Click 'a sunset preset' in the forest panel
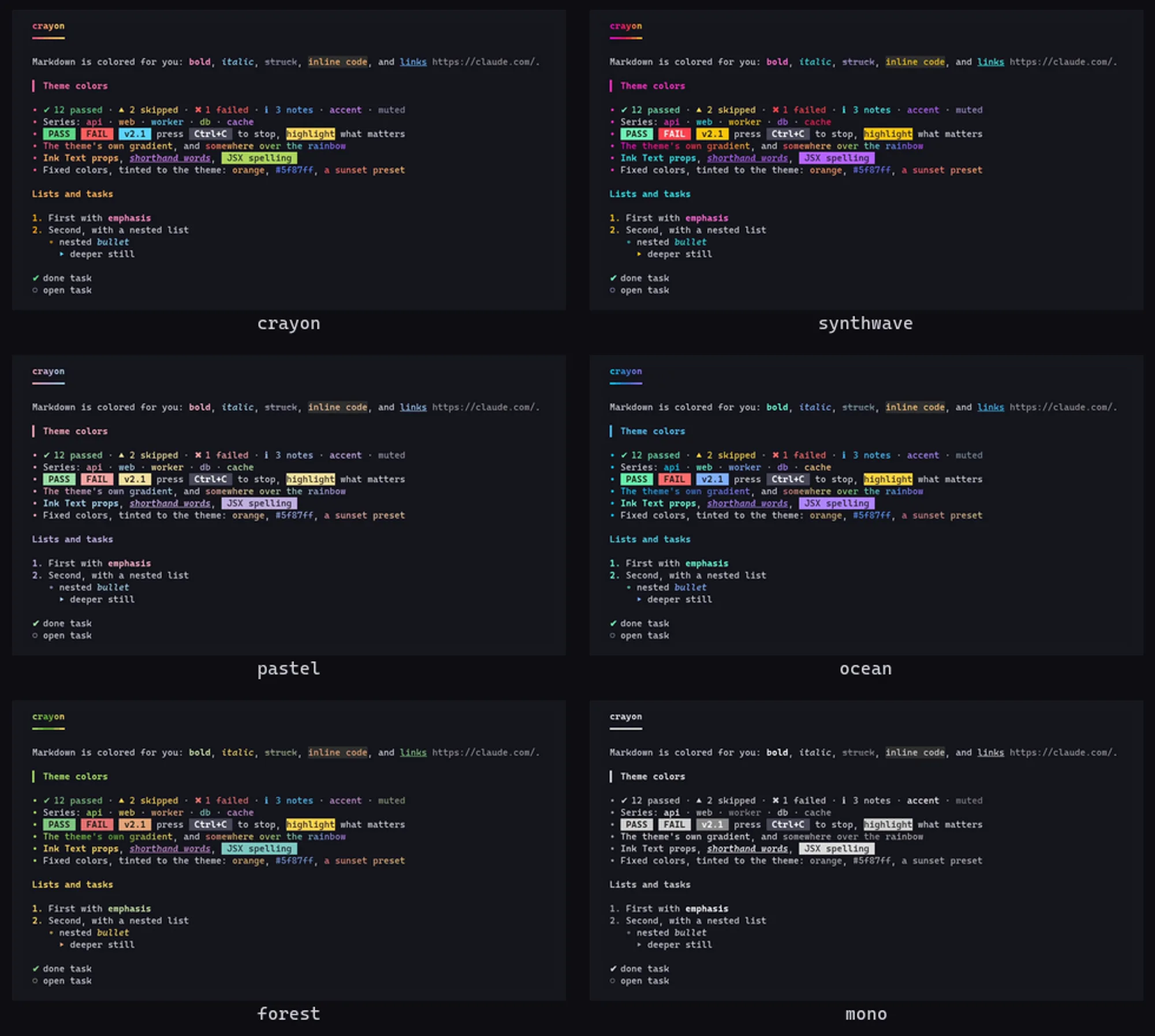The image size is (1155, 1036). coord(364,860)
